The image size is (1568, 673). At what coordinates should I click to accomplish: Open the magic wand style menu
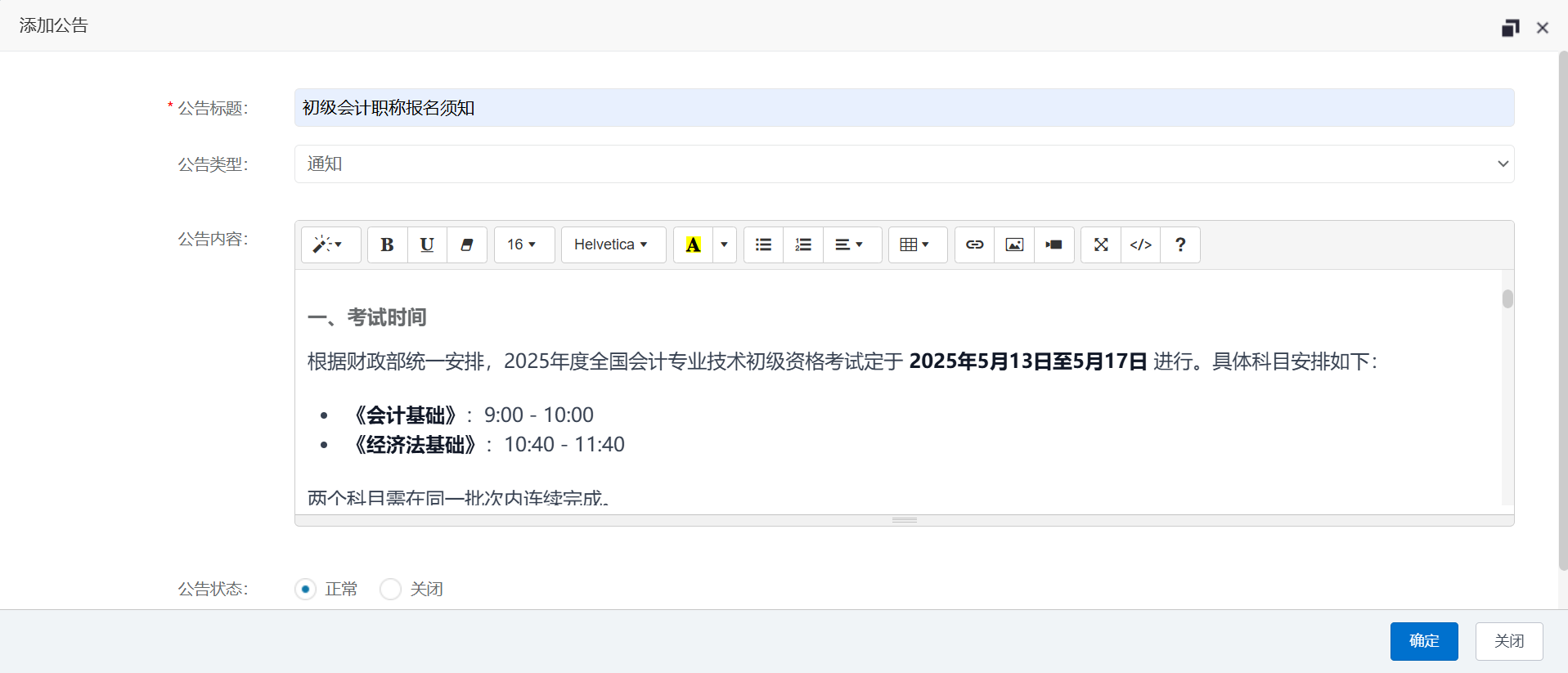[330, 245]
